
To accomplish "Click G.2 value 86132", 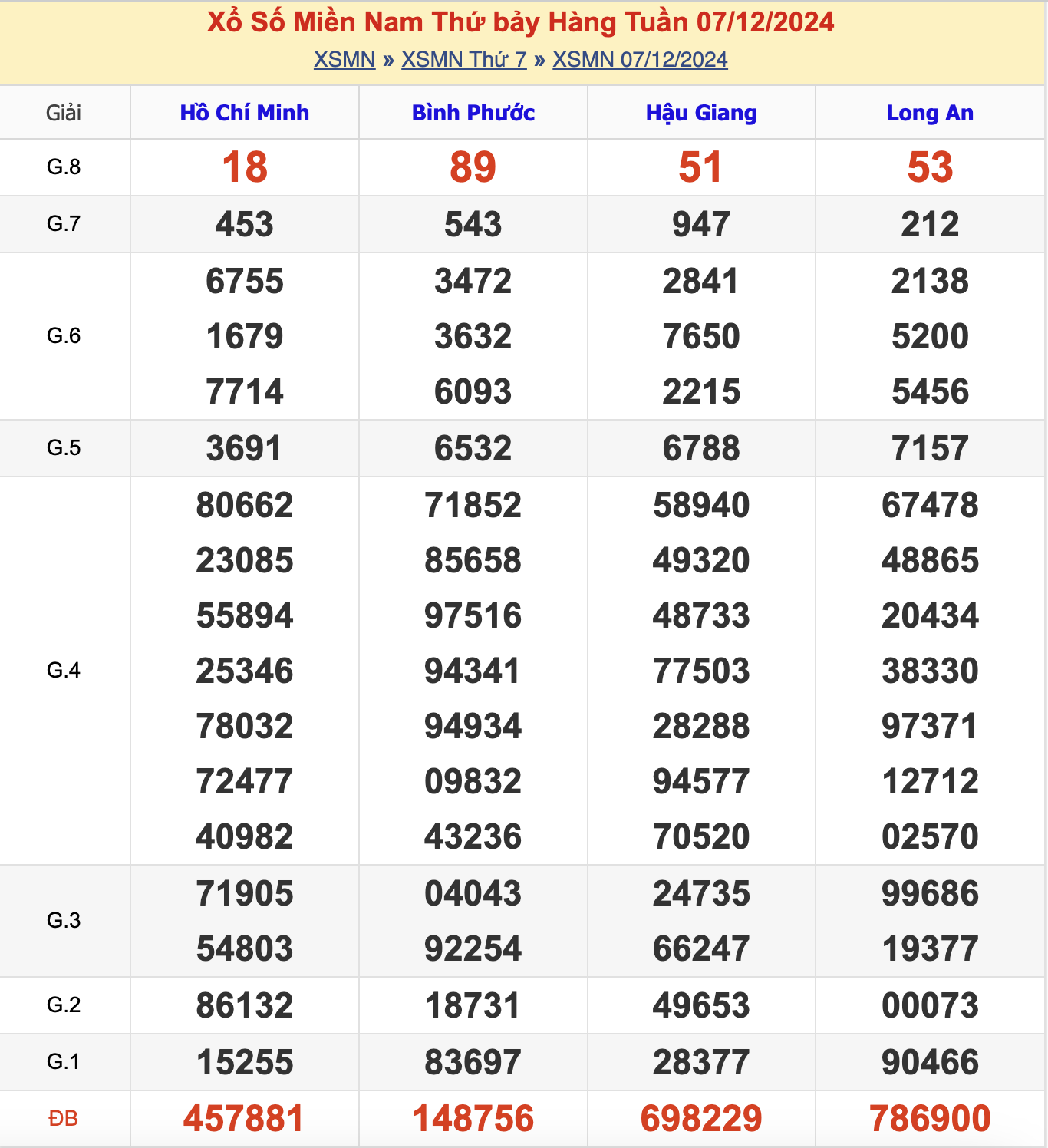I will click(x=245, y=1005).
